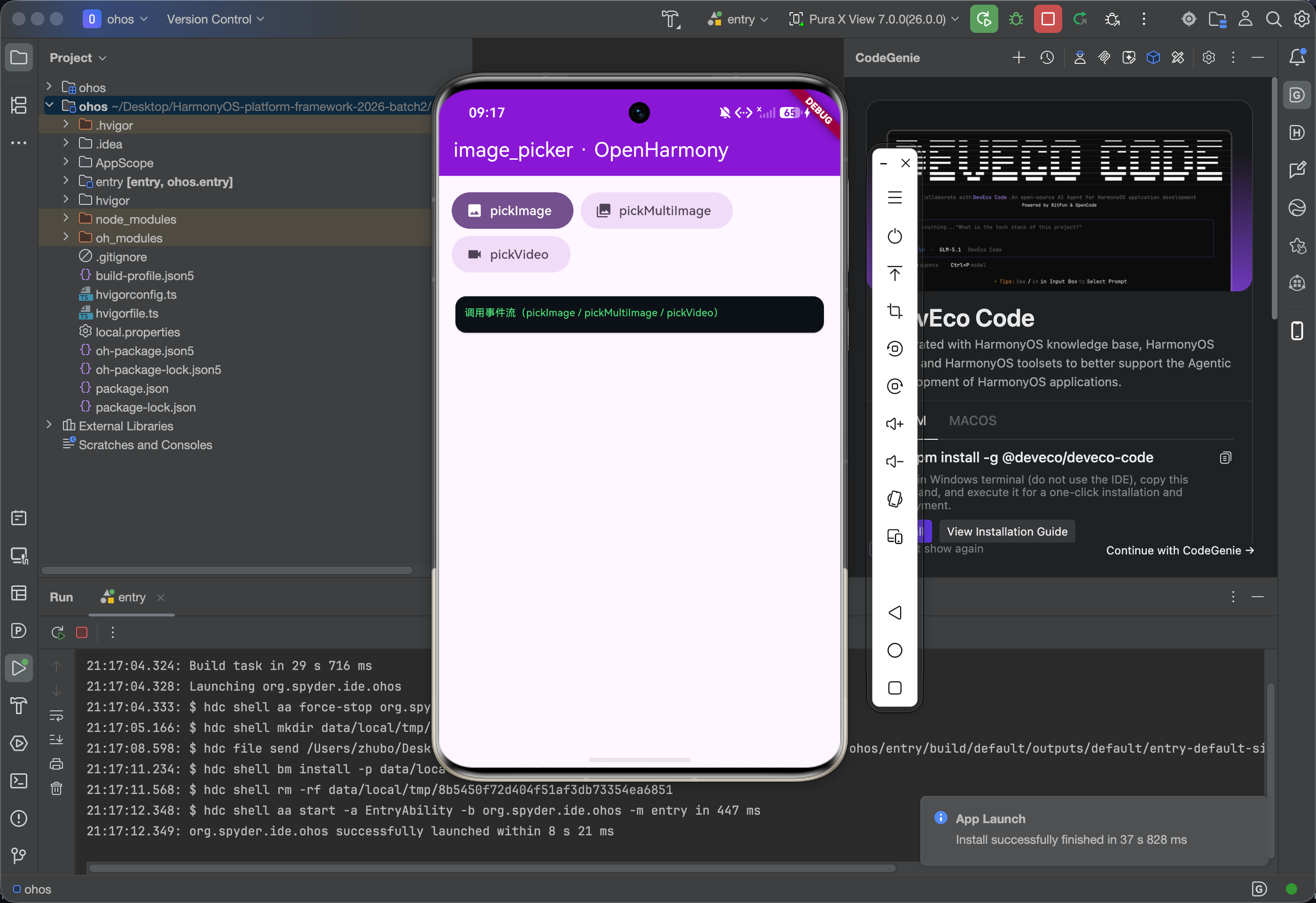1316x903 pixels.
Task: Select Scratches and Consoles in project tree
Action: pos(145,445)
